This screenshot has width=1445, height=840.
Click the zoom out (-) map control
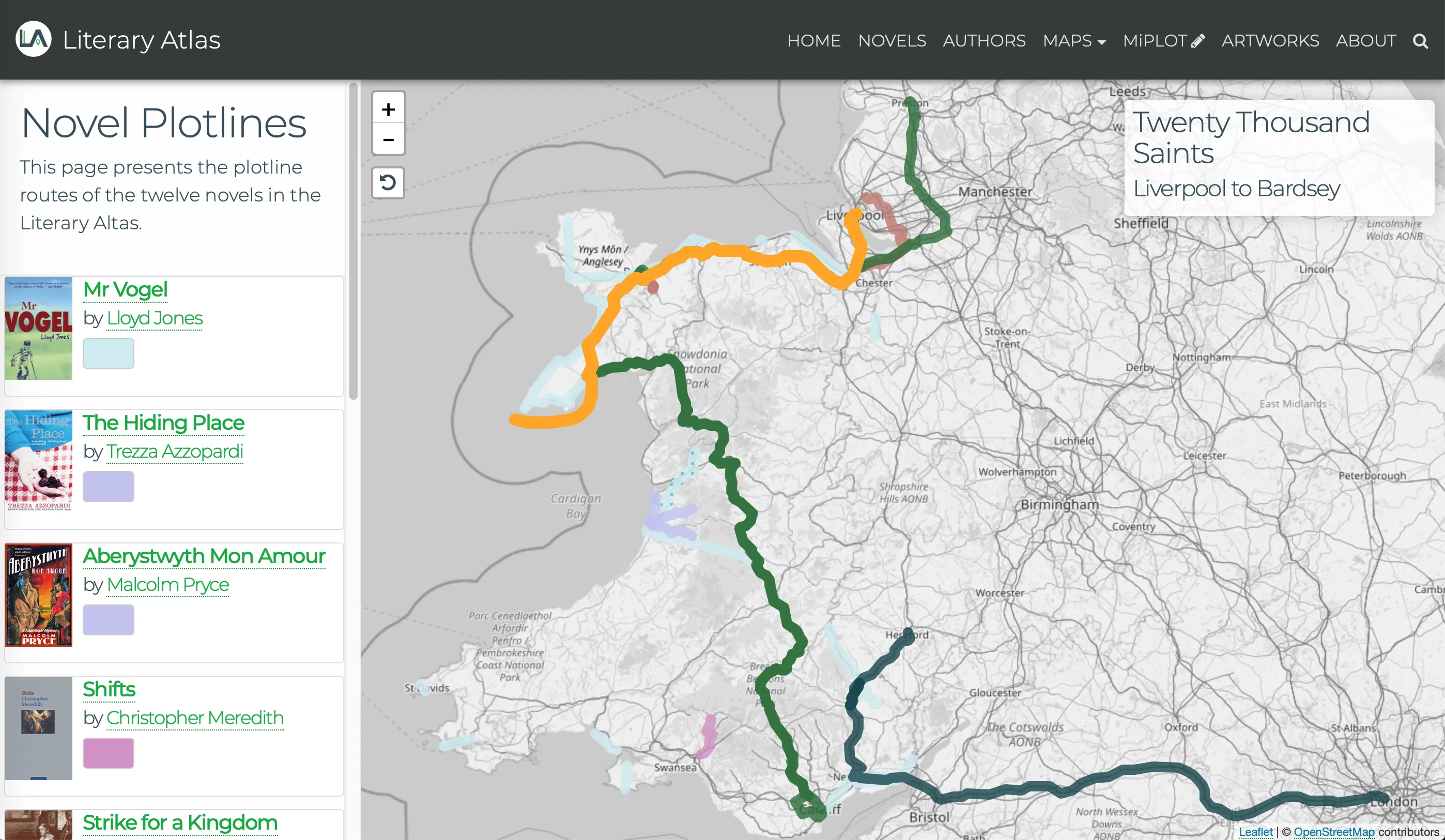[x=389, y=140]
